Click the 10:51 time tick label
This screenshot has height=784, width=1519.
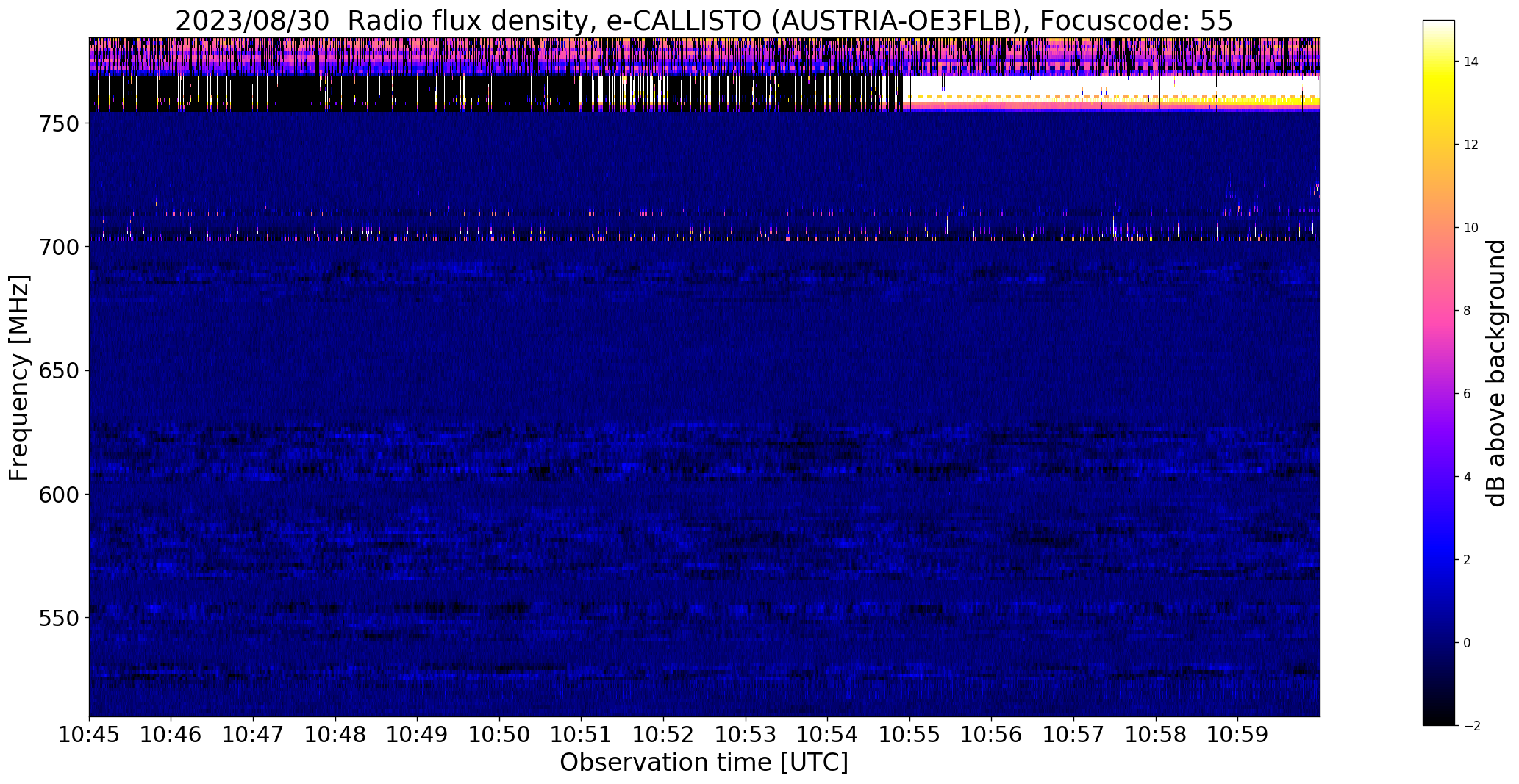[x=582, y=734]
